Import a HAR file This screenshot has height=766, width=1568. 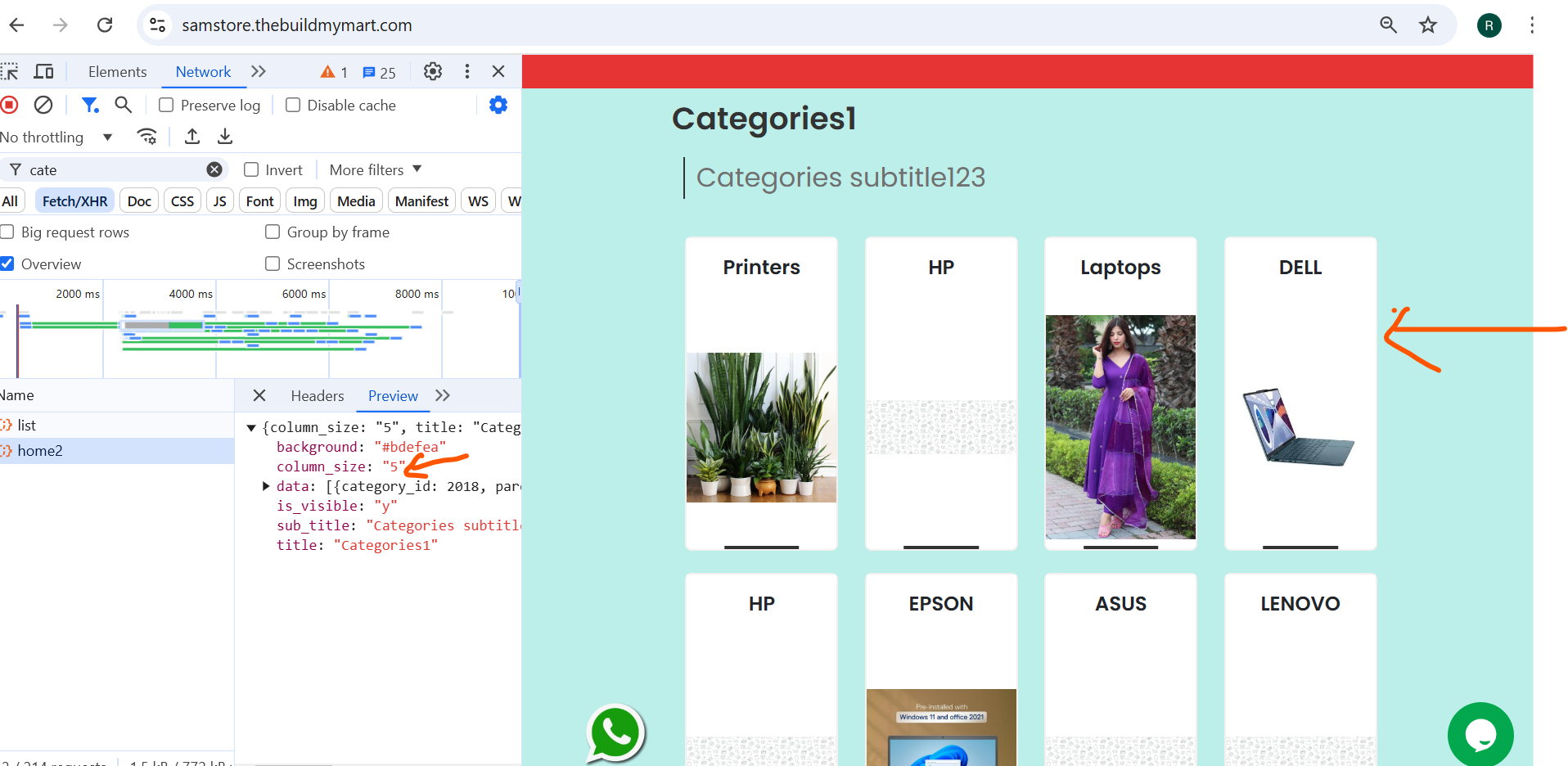[192, 137]
